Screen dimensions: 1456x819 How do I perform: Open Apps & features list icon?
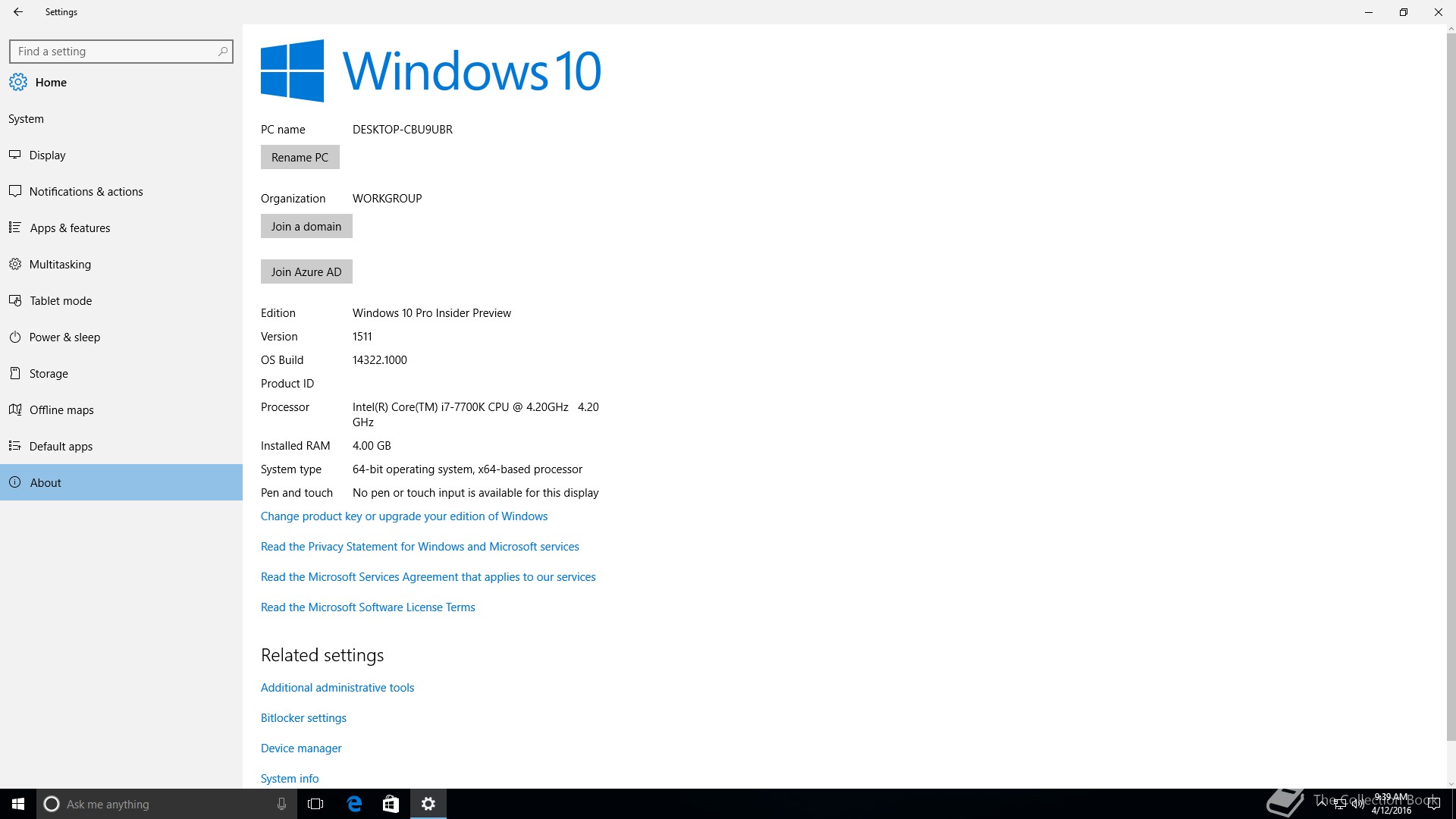click(x=14, y=227)
